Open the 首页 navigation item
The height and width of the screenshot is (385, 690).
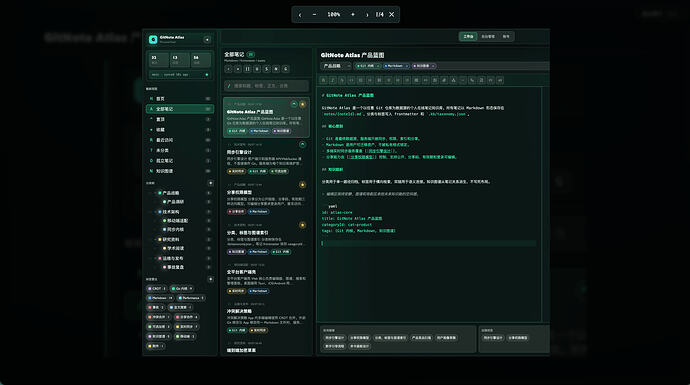pos(180,99)
